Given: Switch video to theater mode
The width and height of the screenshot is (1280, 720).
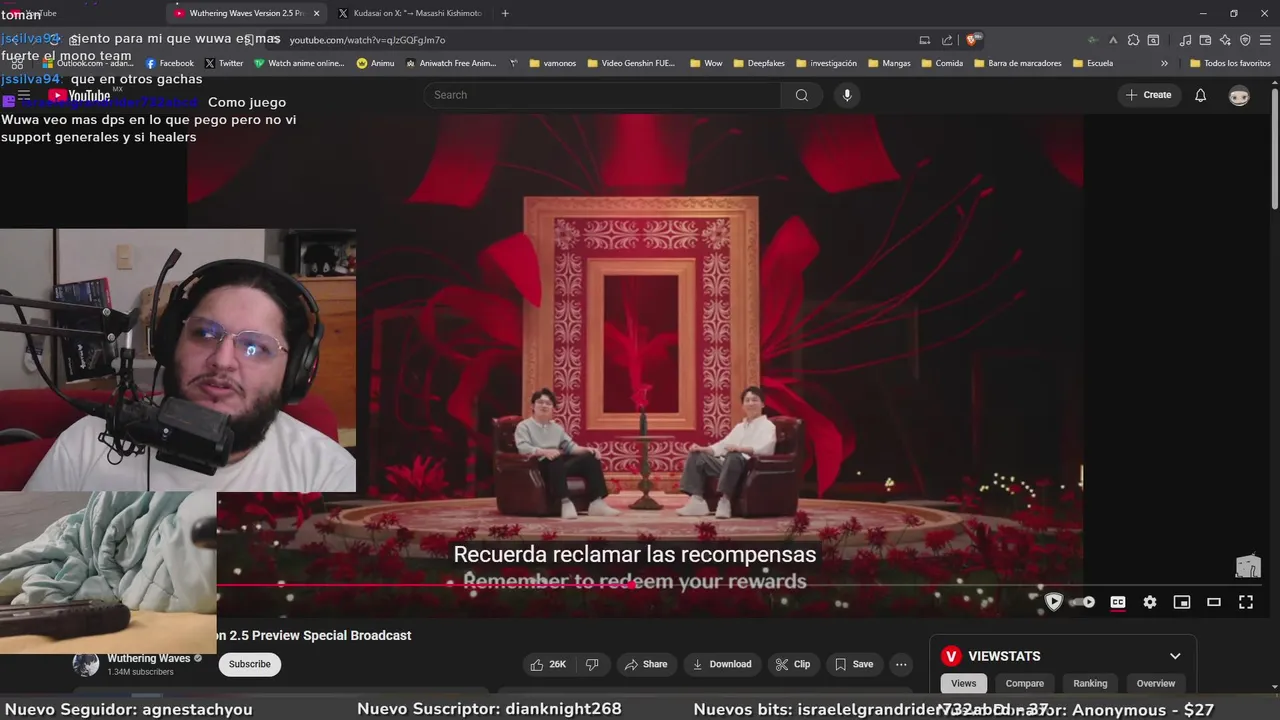Looking at the screenshot, I should 1214,602.
